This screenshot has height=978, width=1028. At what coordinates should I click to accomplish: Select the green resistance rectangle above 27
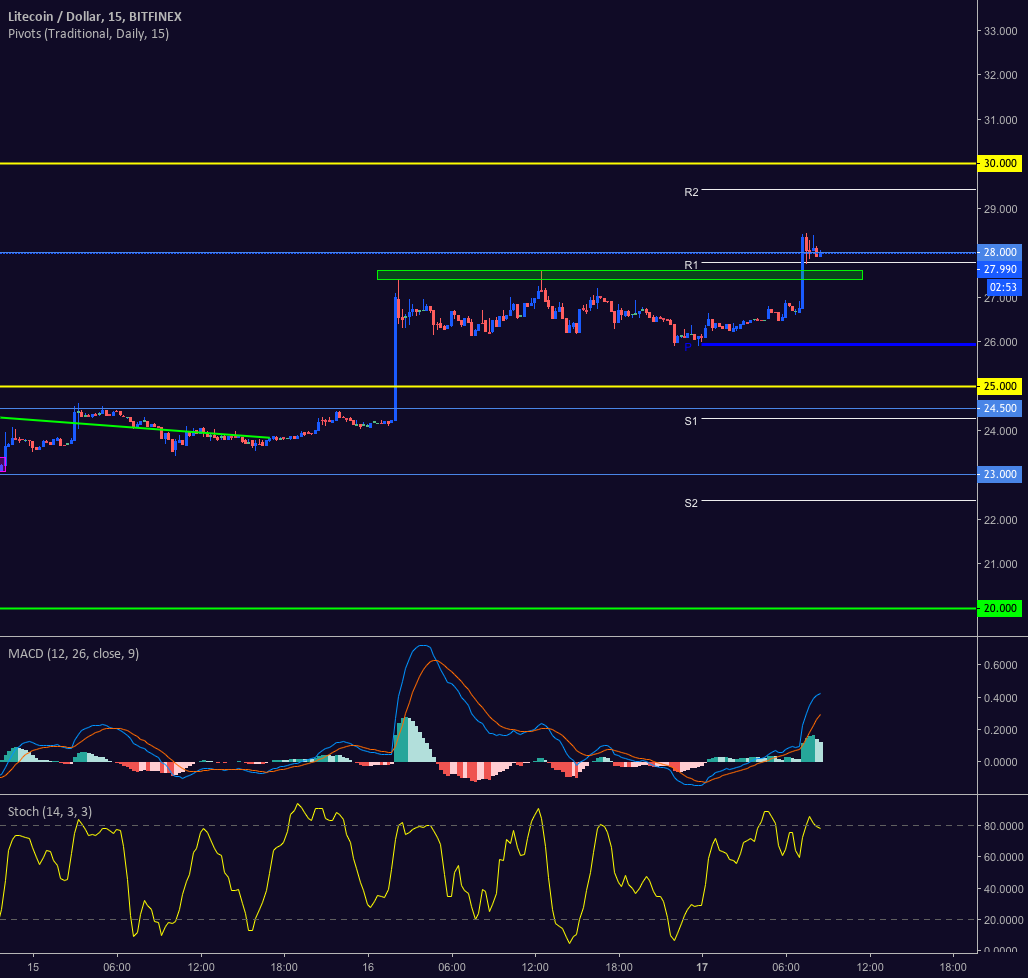620,275
